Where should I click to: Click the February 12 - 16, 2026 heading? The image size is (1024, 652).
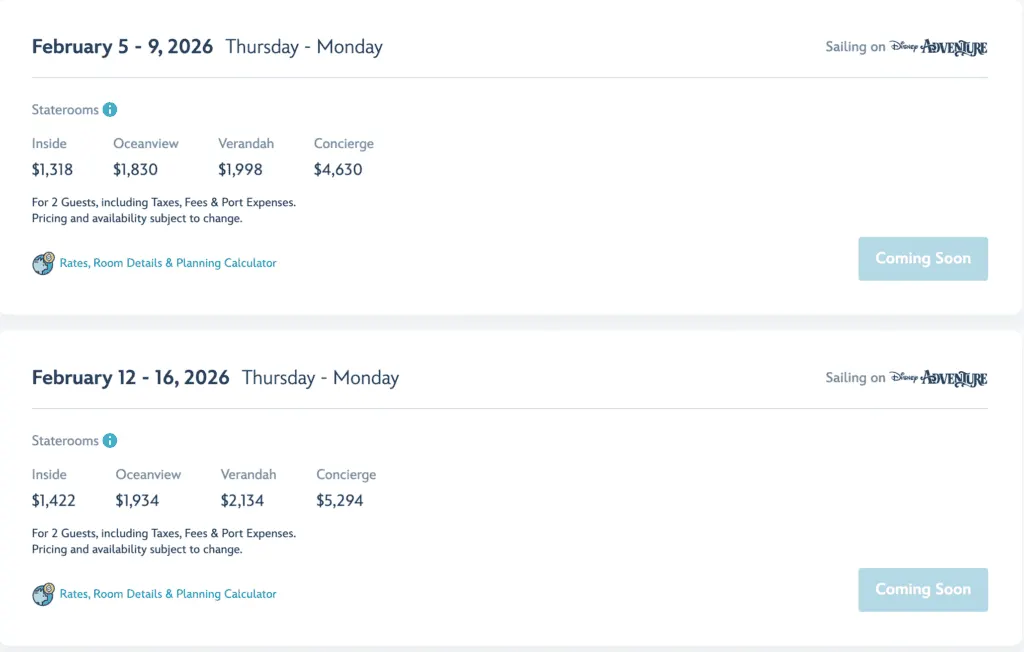point(130,378)
